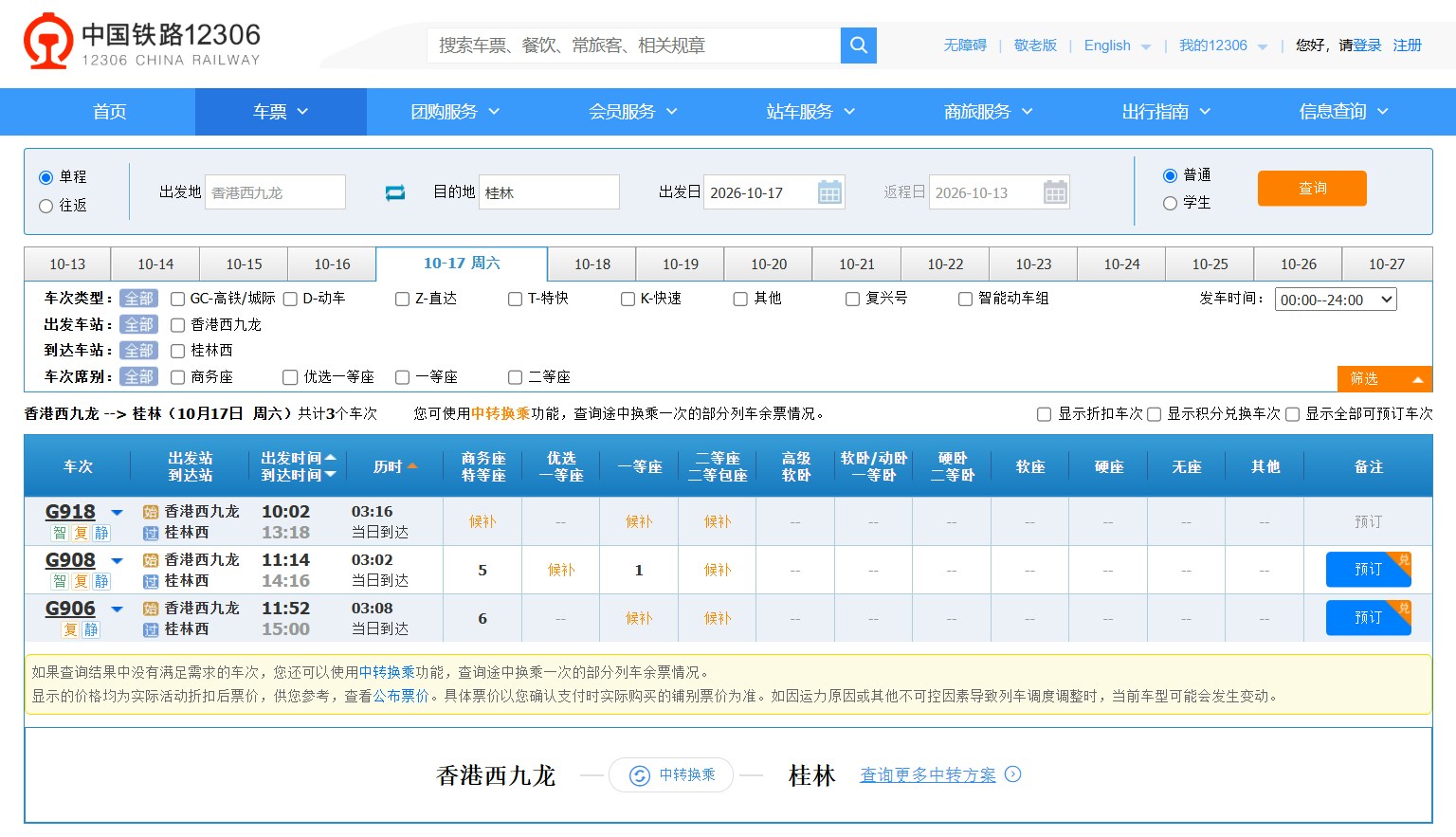Viewport: 1456px width, 837px height.
Task: Expand G908 train stops arrow
Action: tap(118, 561)
